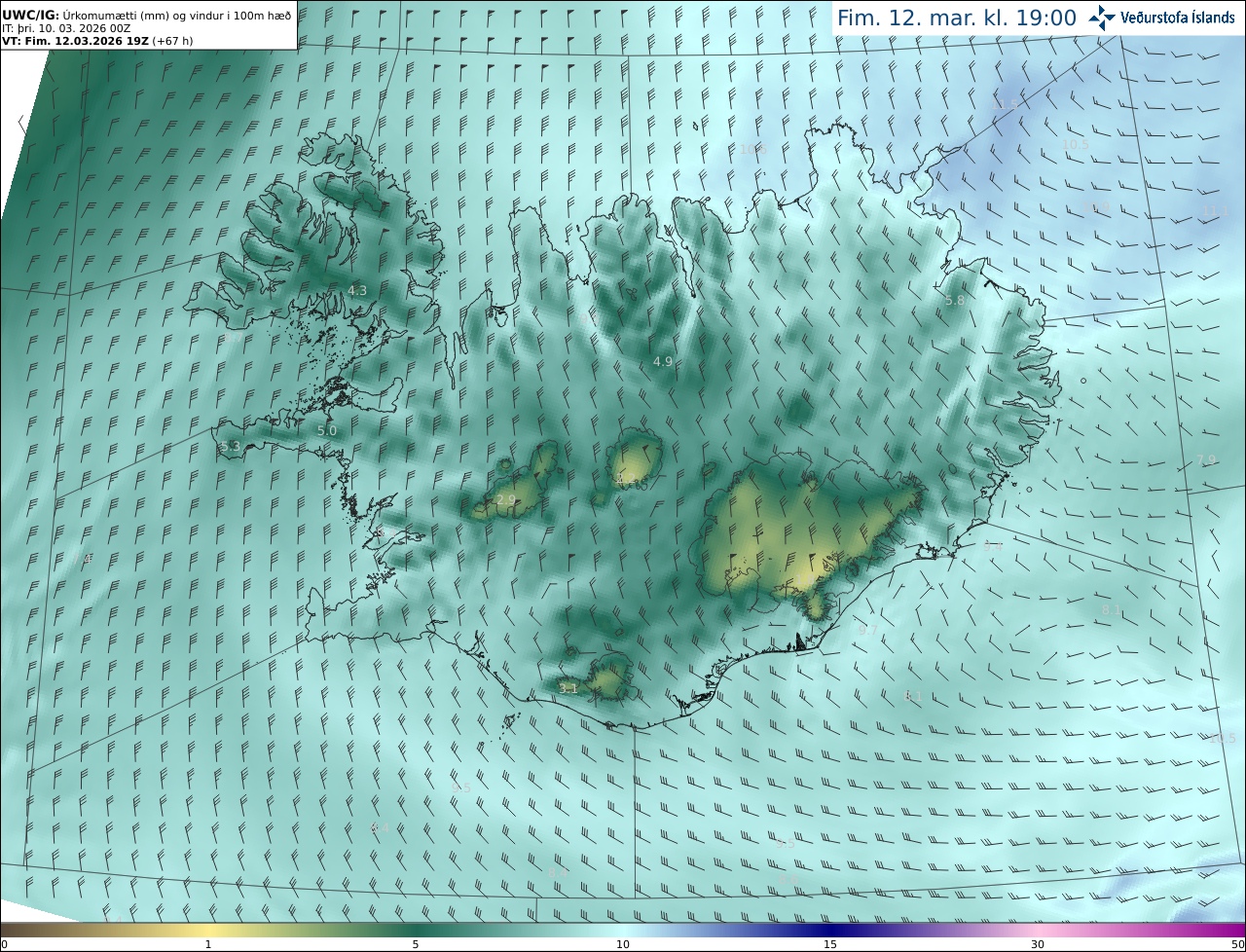The height and width of the screenshot is (952, 1246).
Task: Click the 0 tick label on the color scale
Action: coord(4,944)
